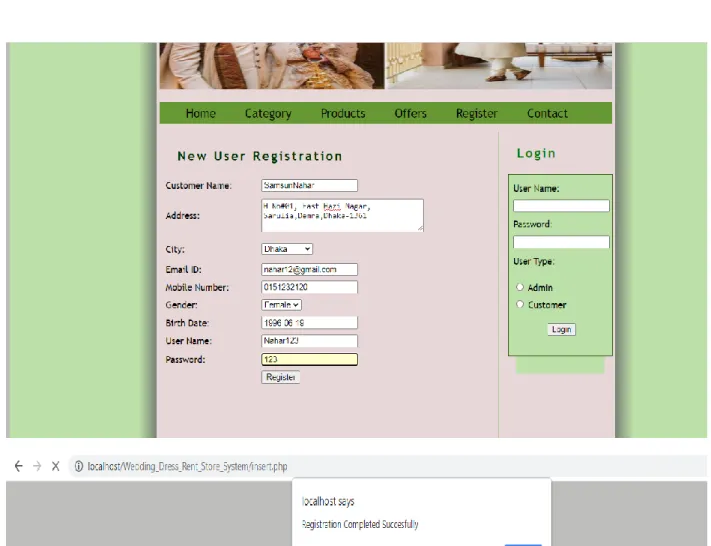711x546 pixels.
Task: Click the Login button
Action: pyautogui.click(x=561, y=329)
